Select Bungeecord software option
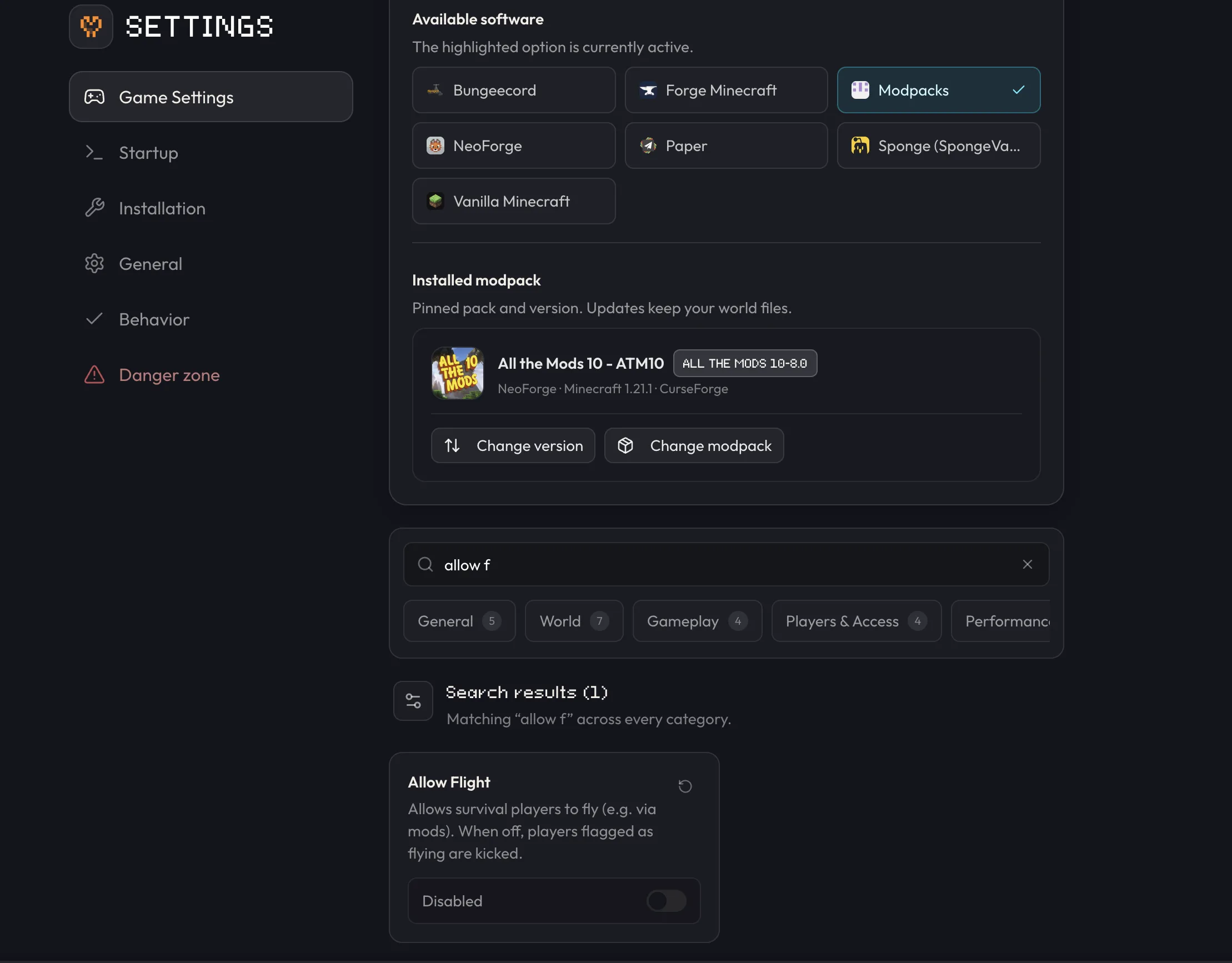This screenshot has width=1232, height=963. click(513, 91)
